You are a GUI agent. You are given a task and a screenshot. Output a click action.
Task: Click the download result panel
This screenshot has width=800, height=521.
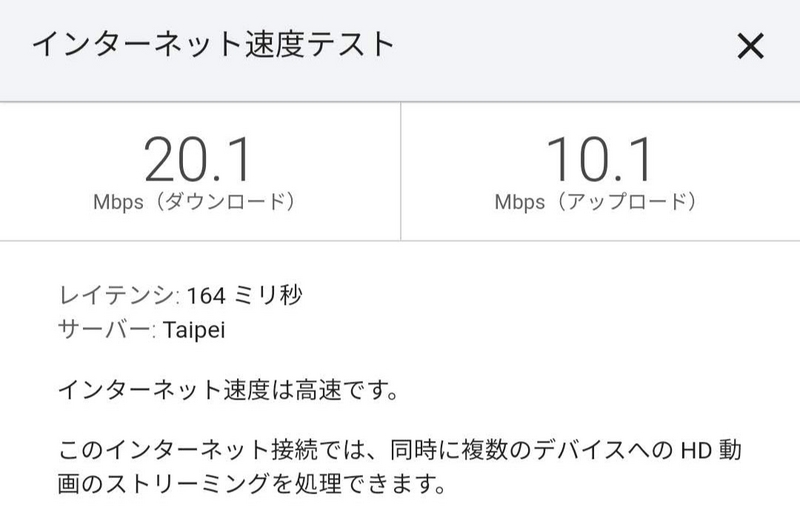(200, 171)
